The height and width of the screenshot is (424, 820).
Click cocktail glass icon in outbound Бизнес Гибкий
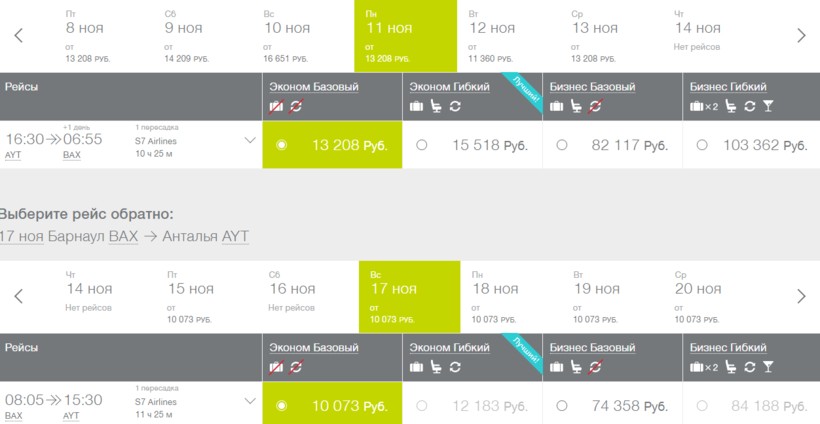768,106
